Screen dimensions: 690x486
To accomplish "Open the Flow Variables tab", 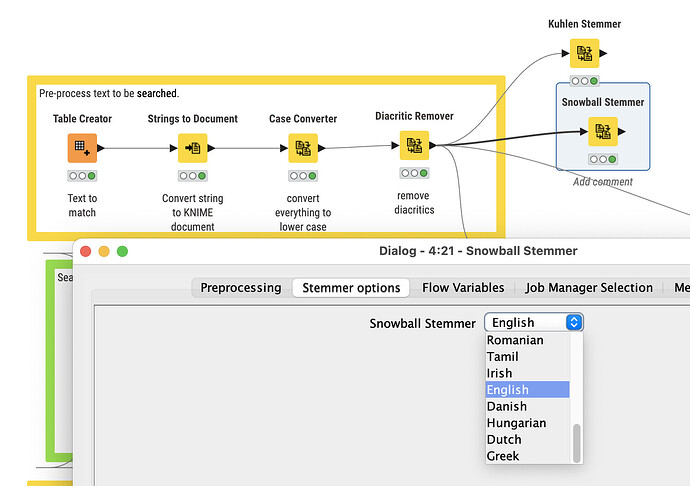I will pos(463,287).
